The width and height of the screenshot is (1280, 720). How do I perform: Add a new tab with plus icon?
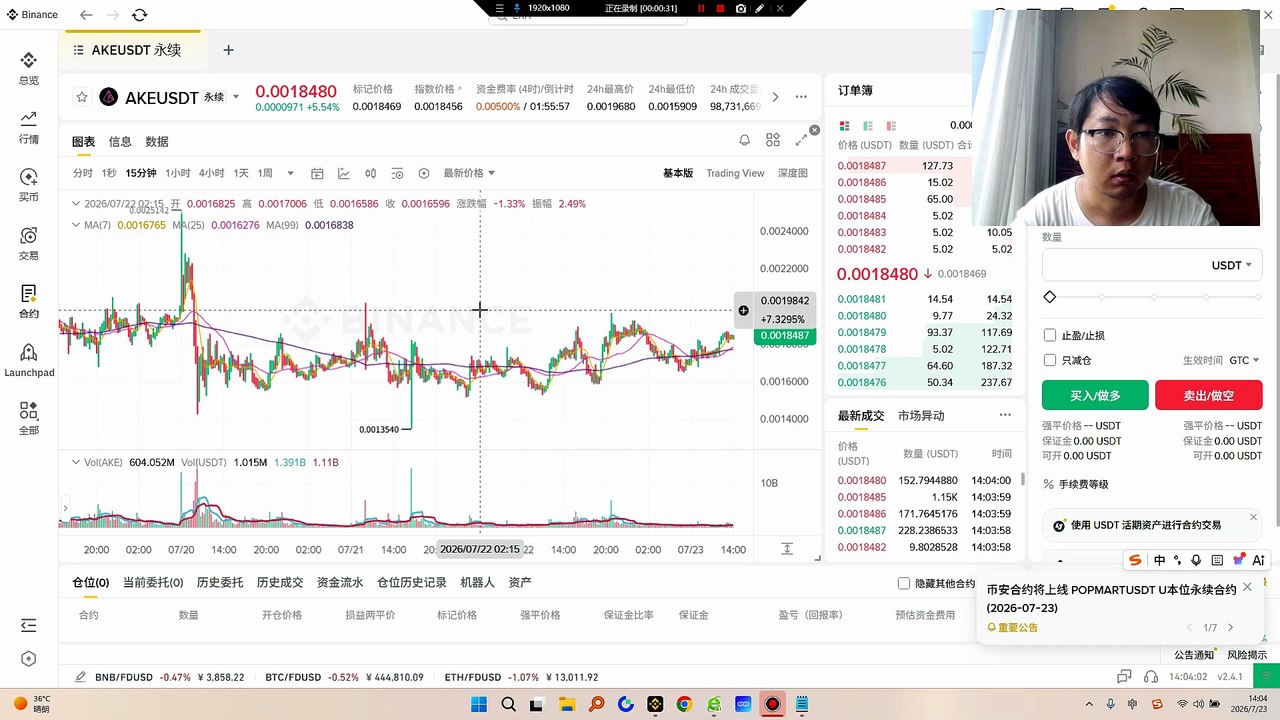click(228, 50)
